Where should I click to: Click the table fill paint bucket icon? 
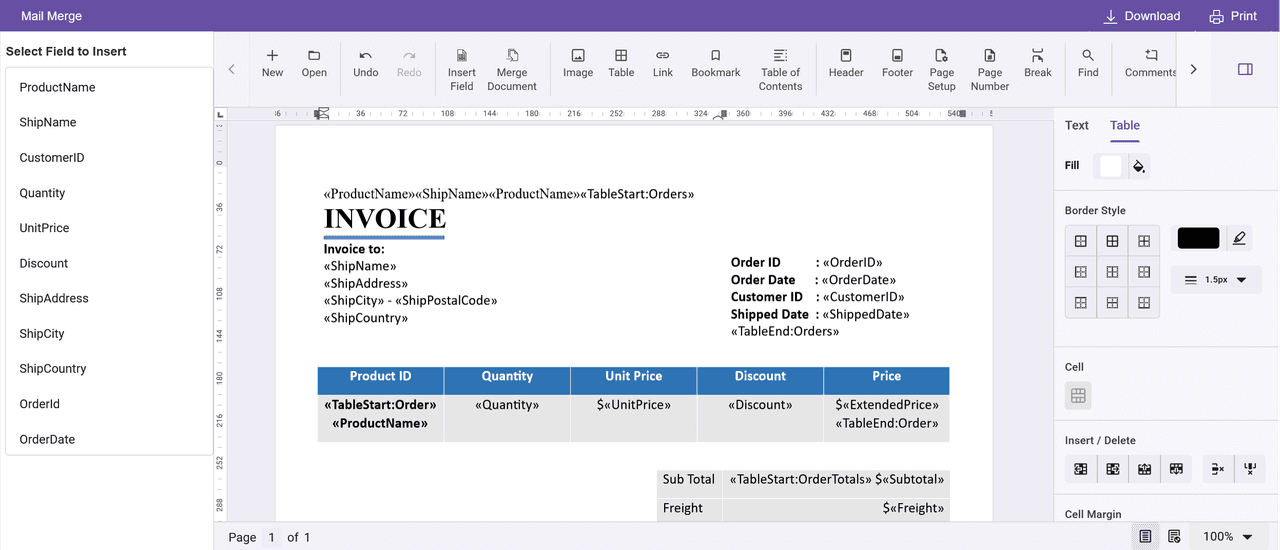[x=1138, y=166]
